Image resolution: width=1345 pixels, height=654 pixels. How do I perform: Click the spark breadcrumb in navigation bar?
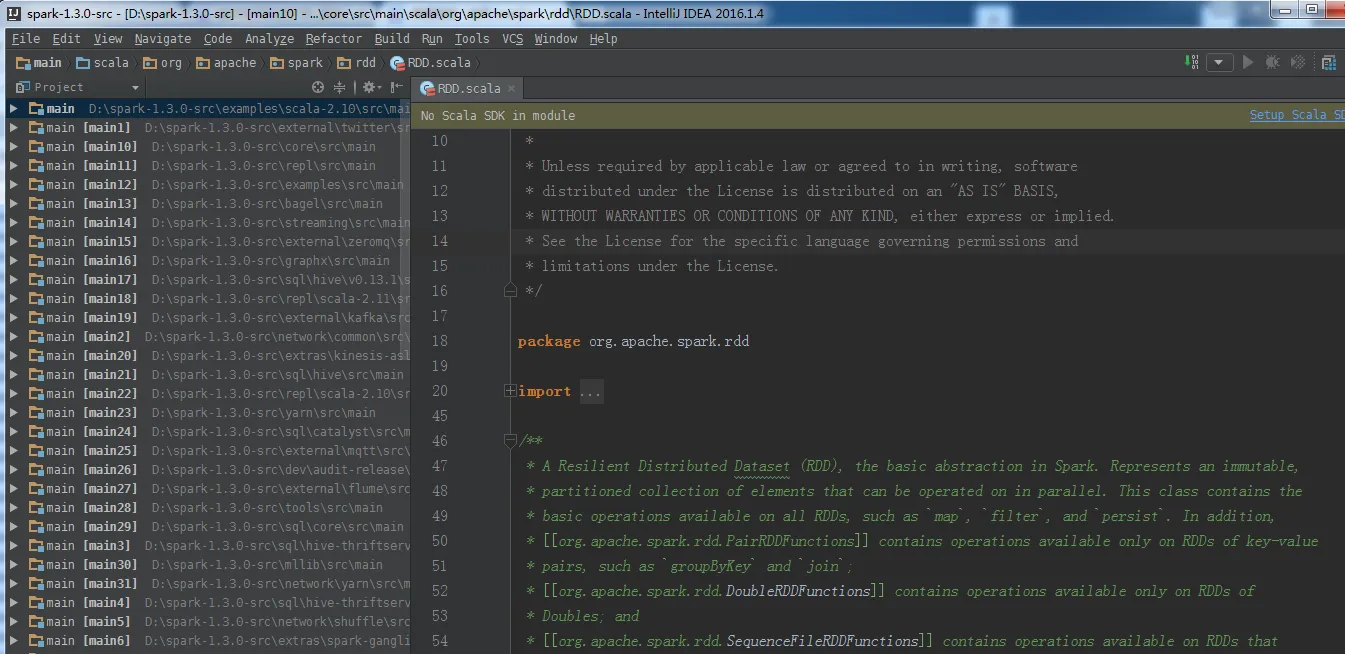[296, 62]
